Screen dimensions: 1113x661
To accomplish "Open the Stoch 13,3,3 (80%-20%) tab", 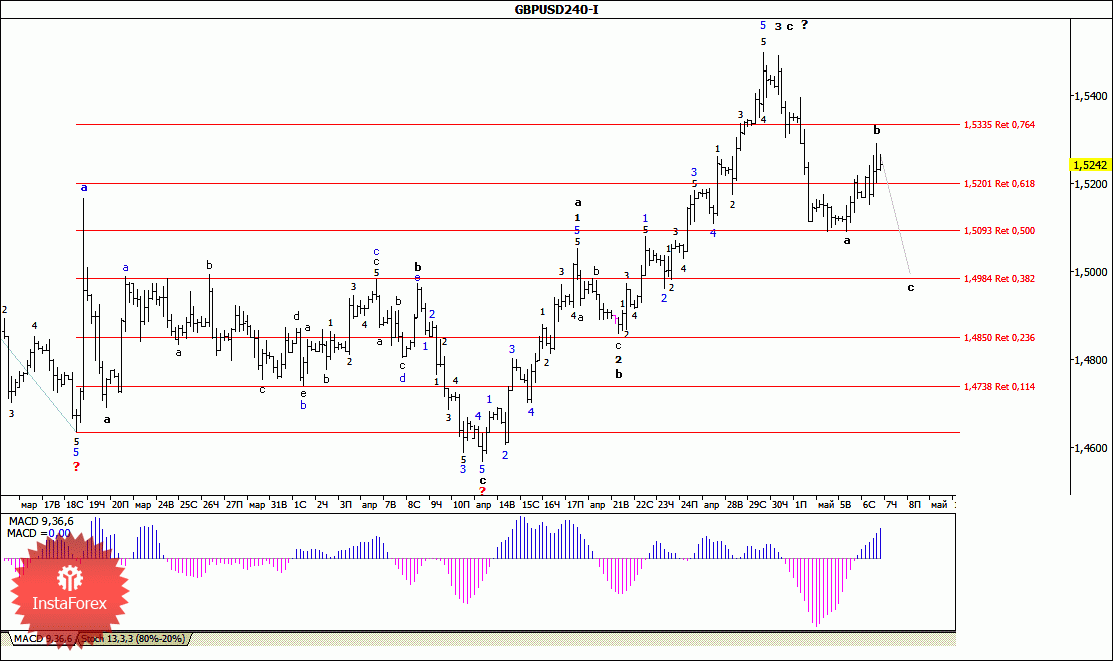I will (x=133, y=639).
